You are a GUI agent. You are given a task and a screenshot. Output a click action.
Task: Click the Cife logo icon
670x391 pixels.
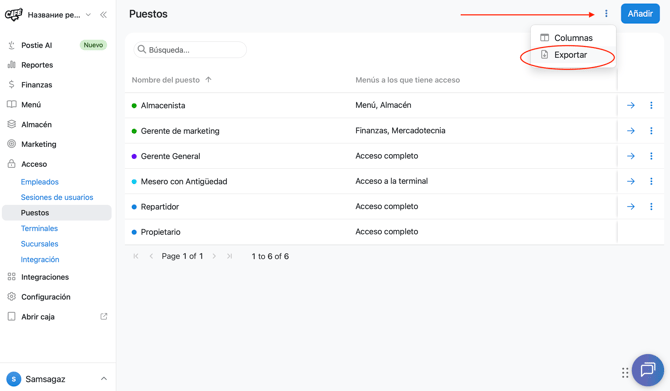13,15
